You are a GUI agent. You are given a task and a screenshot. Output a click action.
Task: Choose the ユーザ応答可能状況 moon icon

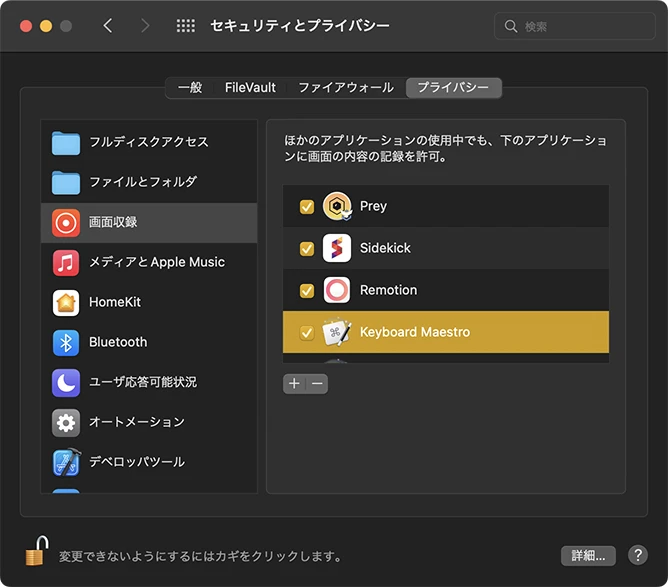[x=66, y=382]
